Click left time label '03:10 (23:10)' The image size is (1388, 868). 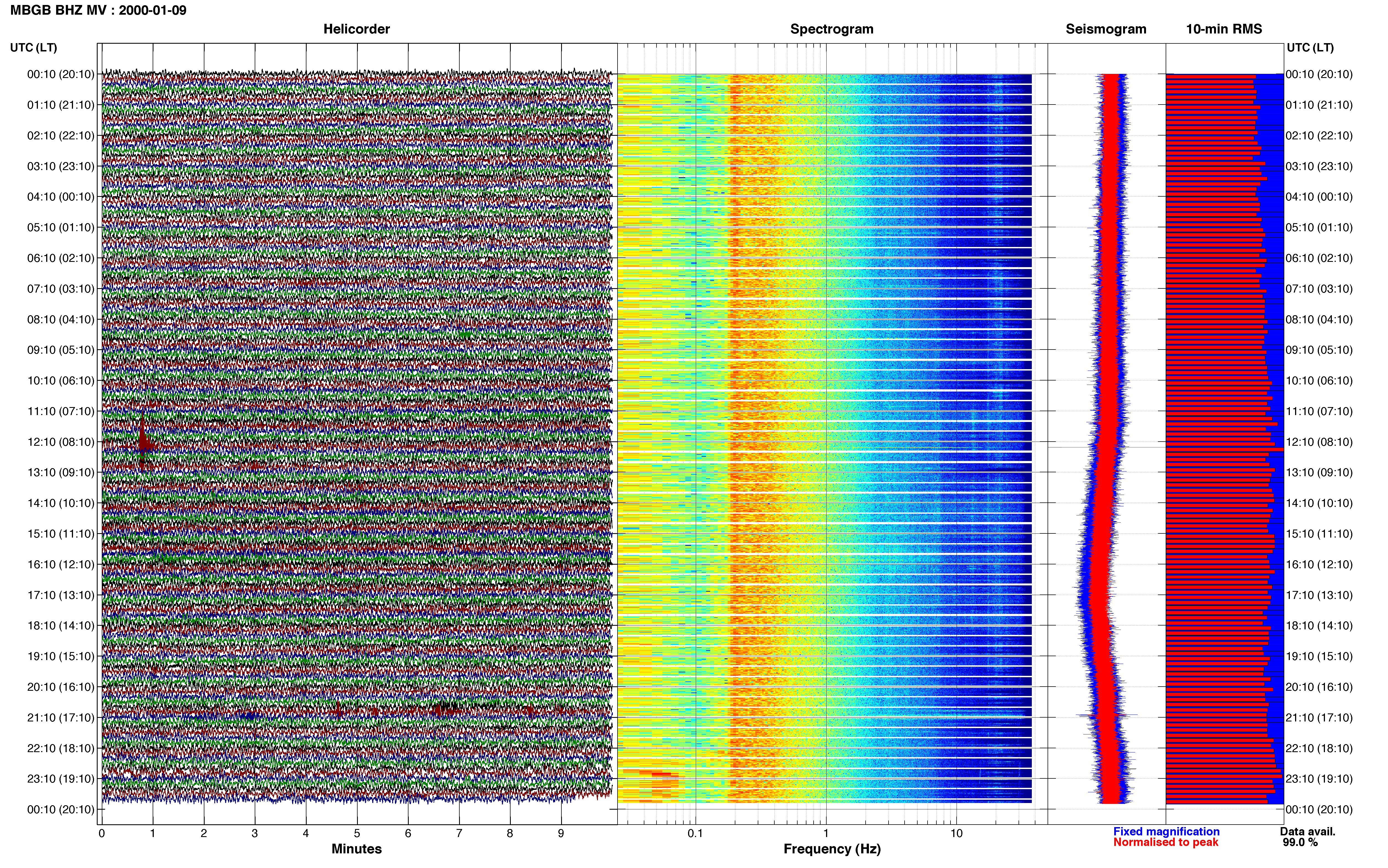pyautogui.click(x=61, y=166)
